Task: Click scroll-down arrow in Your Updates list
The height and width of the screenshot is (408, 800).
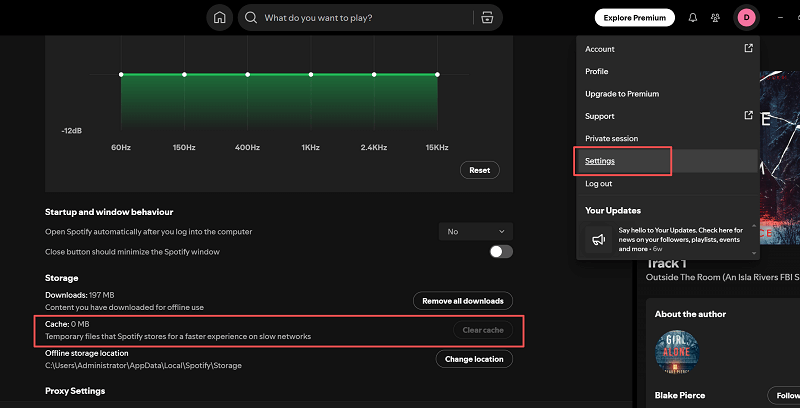Action: pos(754,253)
